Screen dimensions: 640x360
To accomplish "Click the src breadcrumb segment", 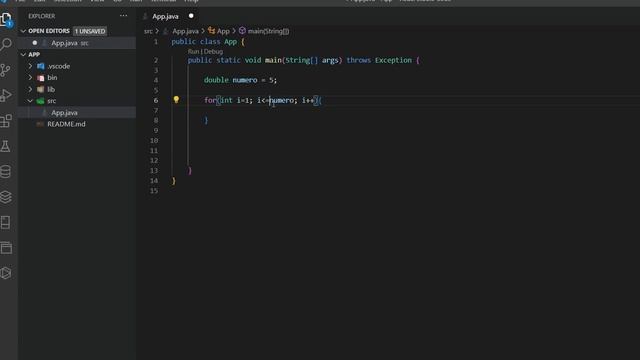I will pyautogui.click(x=148, y=31).
